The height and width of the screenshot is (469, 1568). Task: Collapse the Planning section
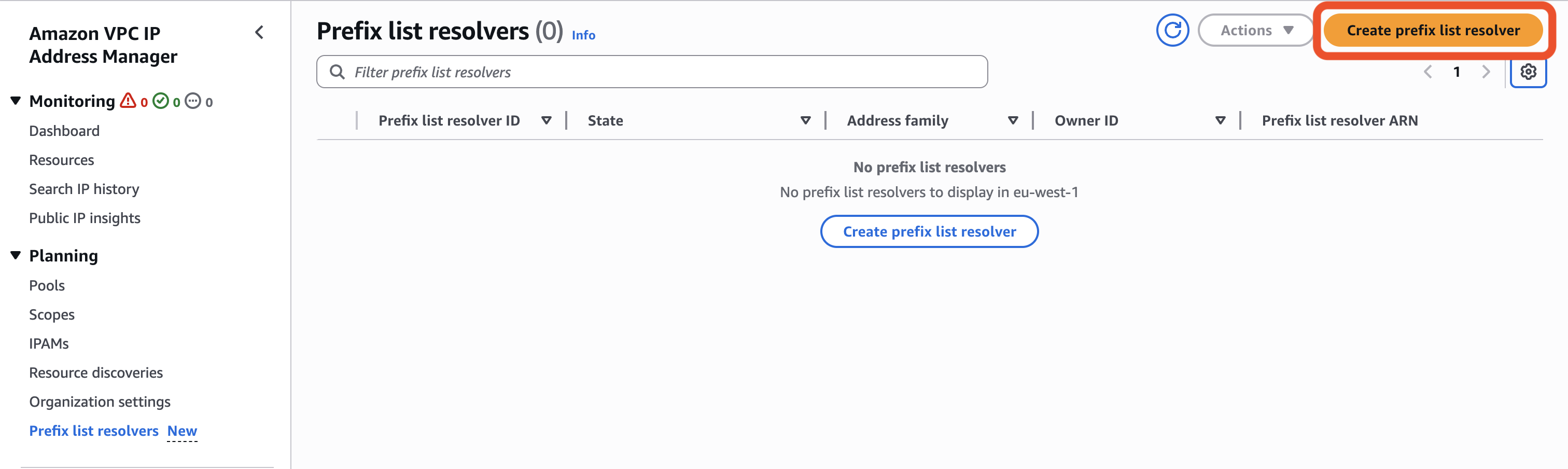click(x=16, y=255)
